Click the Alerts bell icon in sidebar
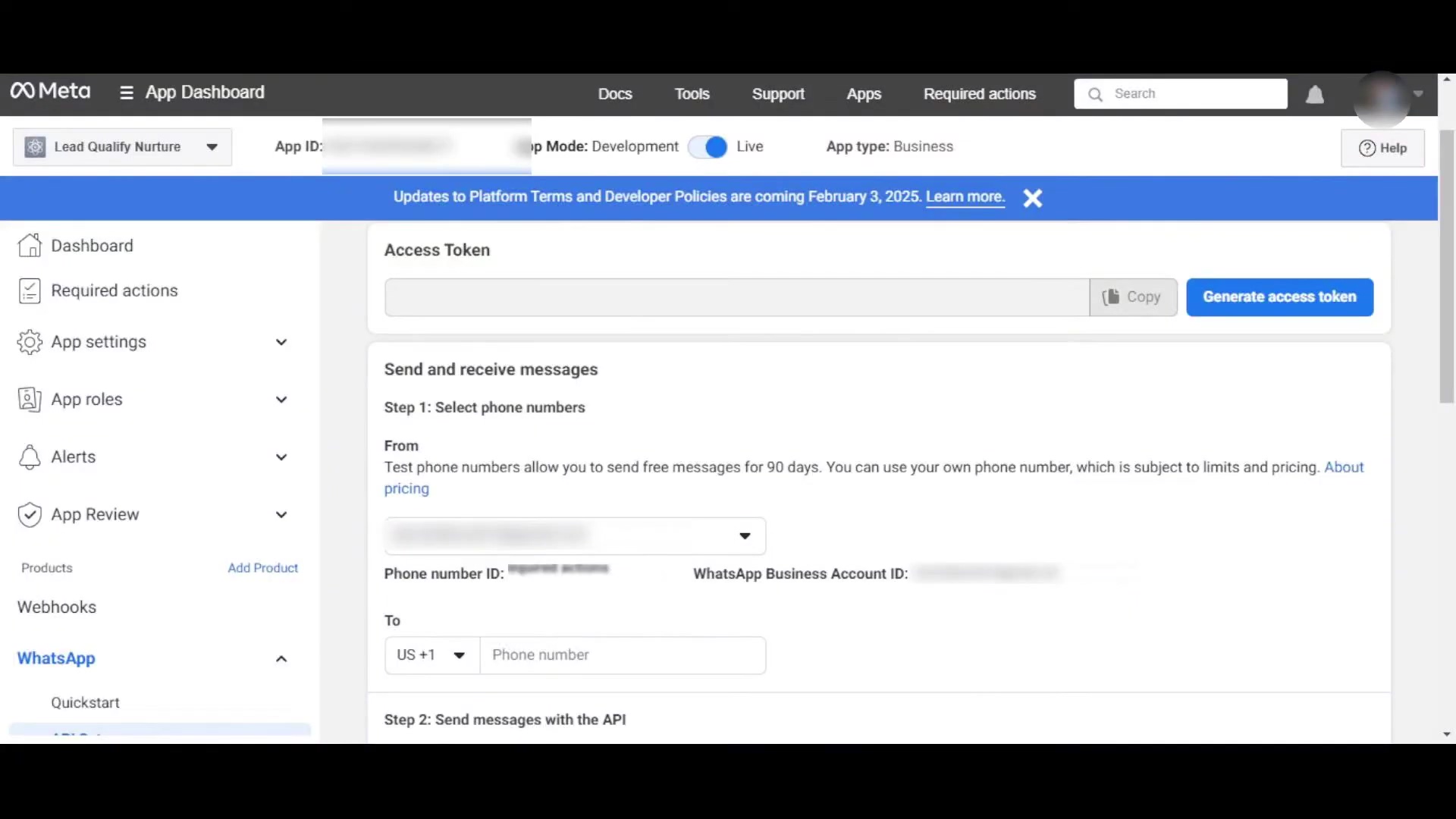The width and height of the screenshot is (1456, 819). point(30,457)
